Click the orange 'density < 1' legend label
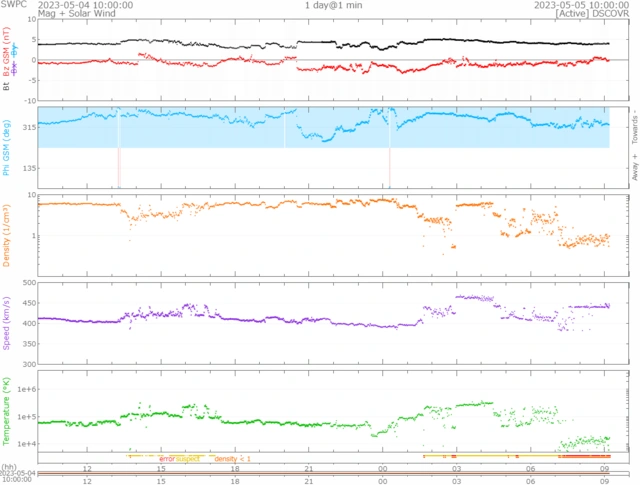The image size is (640, 485). [232, 459]
